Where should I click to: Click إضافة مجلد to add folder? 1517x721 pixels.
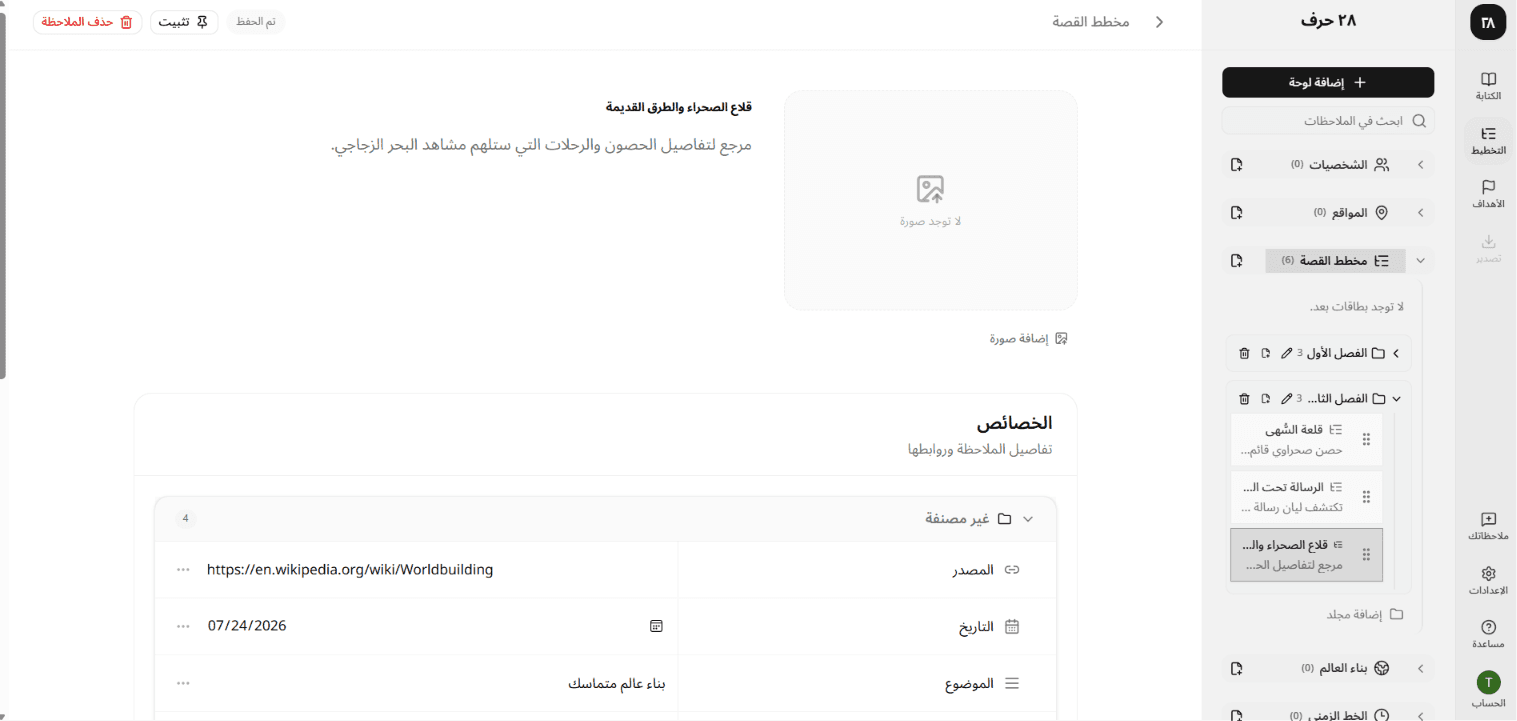[x=1365, y=615]
